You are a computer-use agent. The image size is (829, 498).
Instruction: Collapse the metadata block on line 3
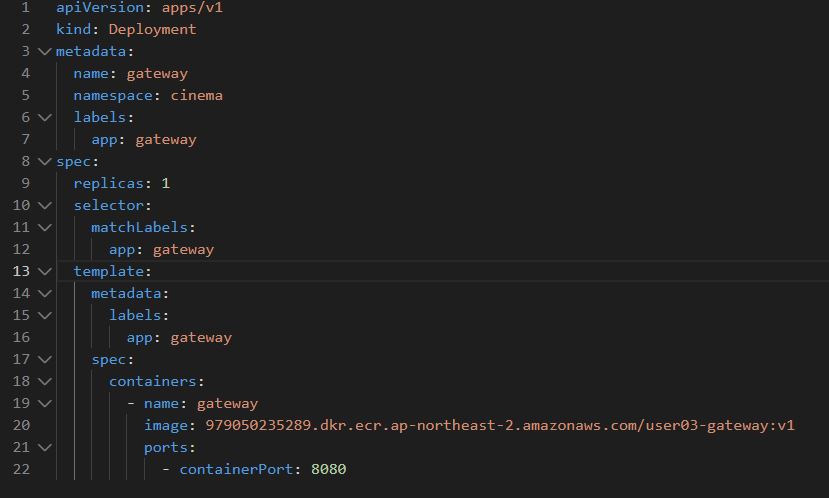pyautogui.click(x=45, y=51)
